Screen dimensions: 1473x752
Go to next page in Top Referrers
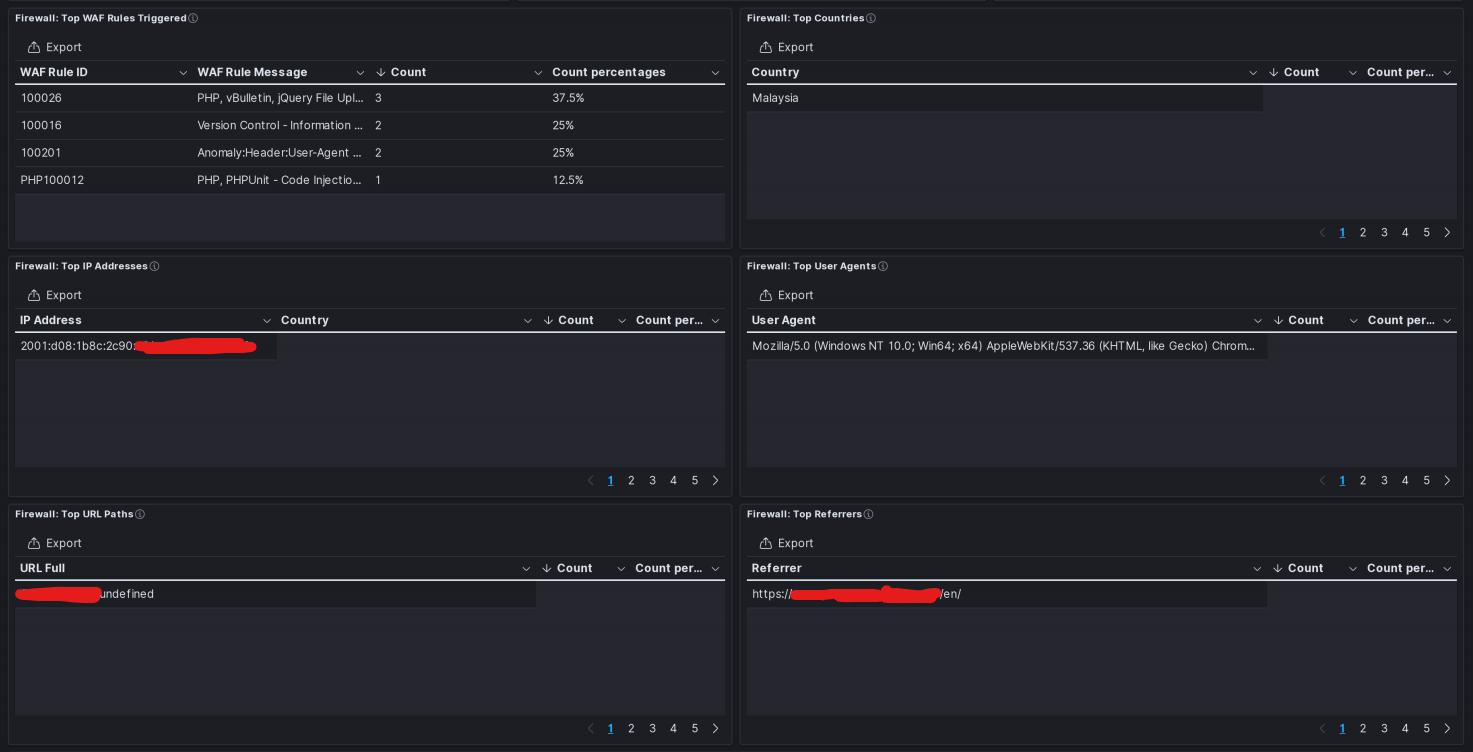(x=1447, y=728)
